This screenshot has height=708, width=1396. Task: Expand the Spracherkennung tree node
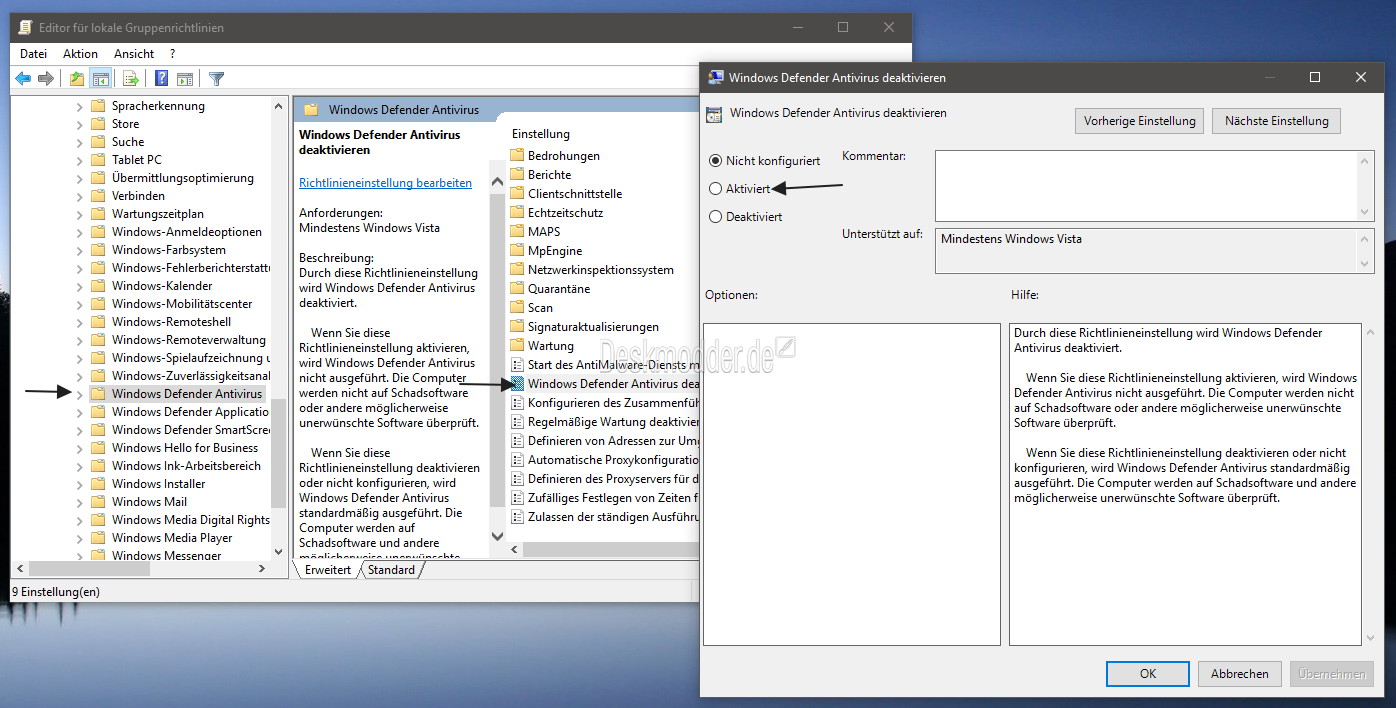click(80, 106)
